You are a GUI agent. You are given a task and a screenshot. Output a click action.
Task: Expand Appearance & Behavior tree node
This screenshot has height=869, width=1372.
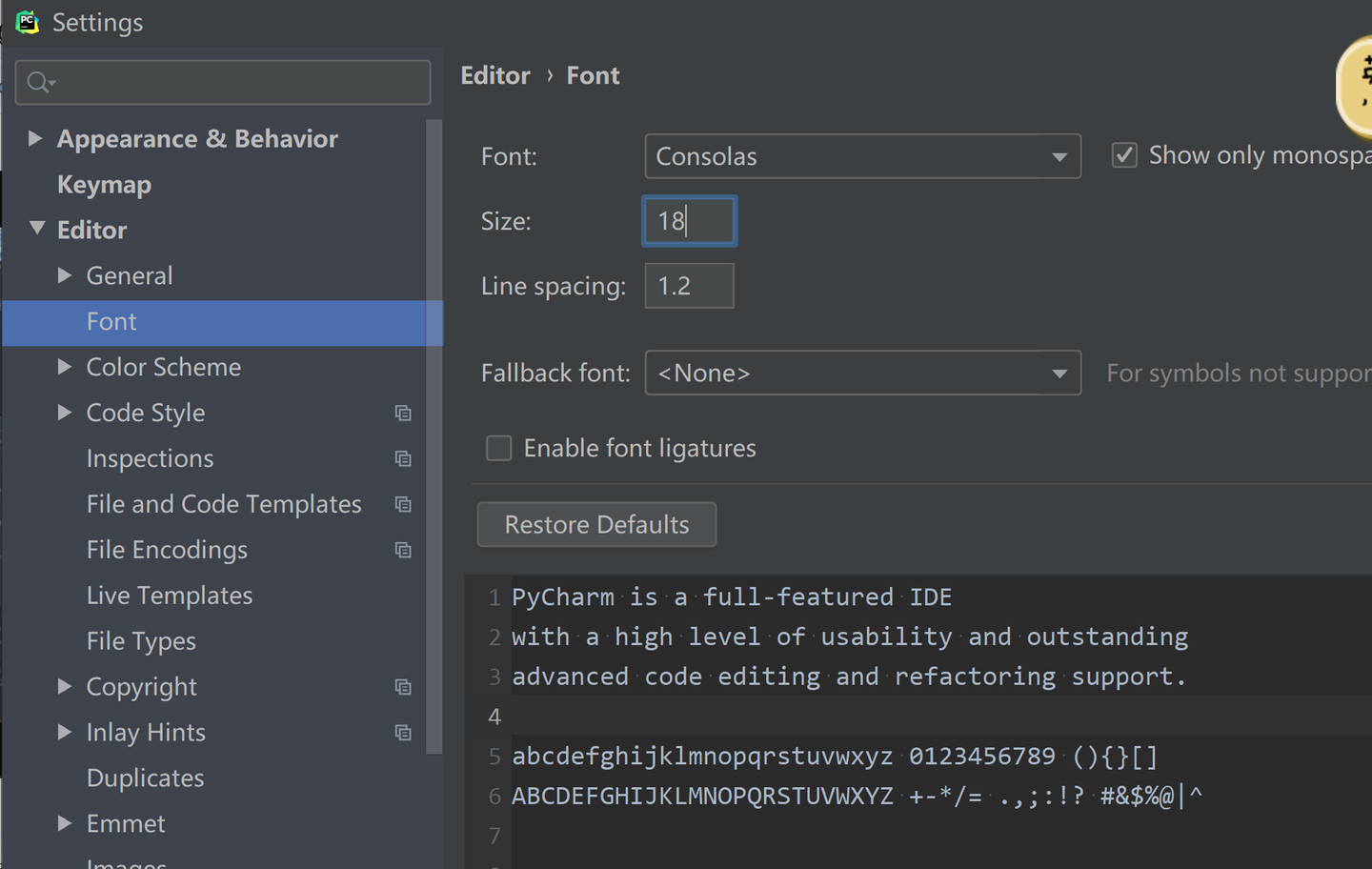[x=35, y=138]
